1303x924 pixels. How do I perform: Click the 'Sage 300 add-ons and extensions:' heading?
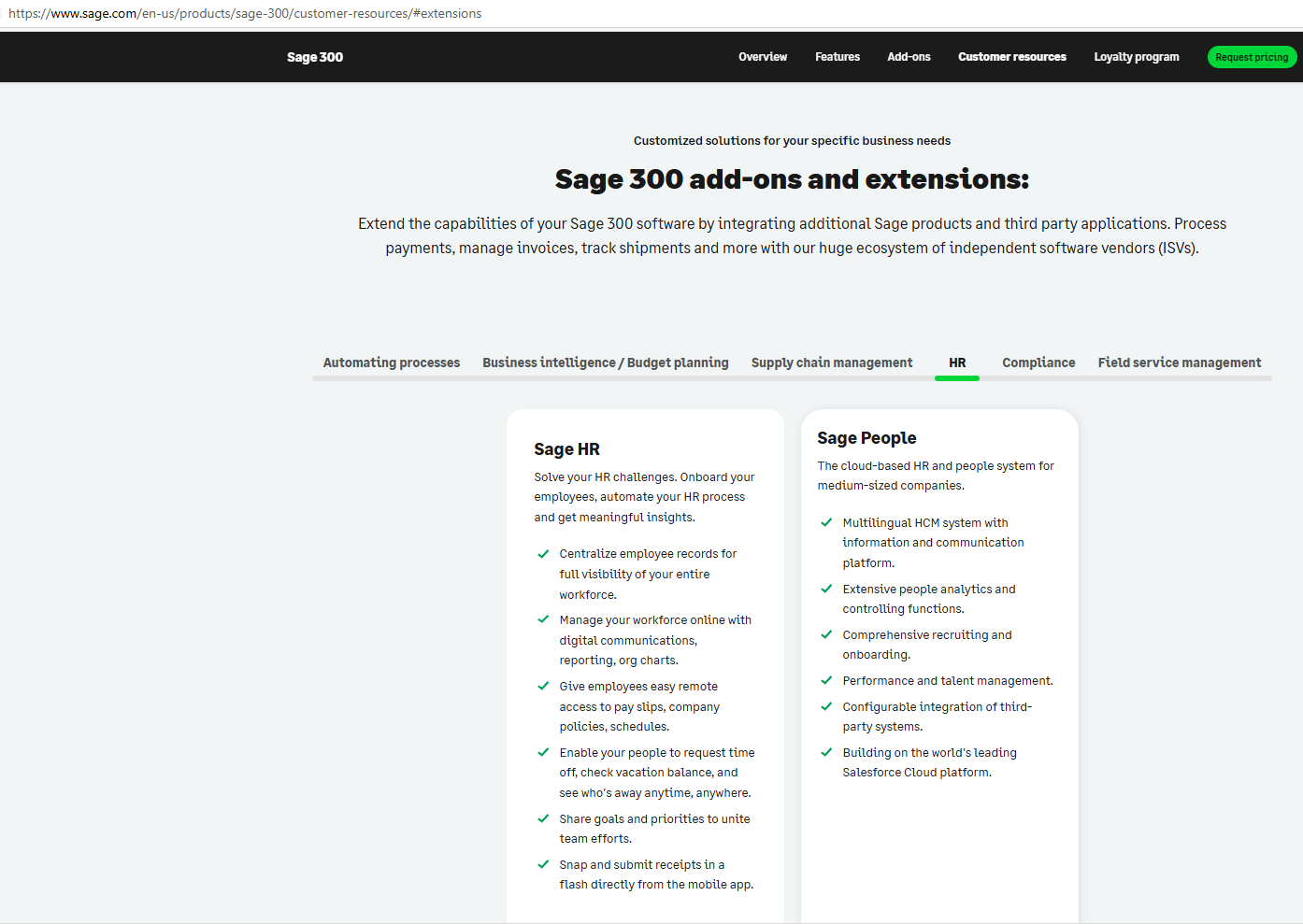click(x=792, y=178)
